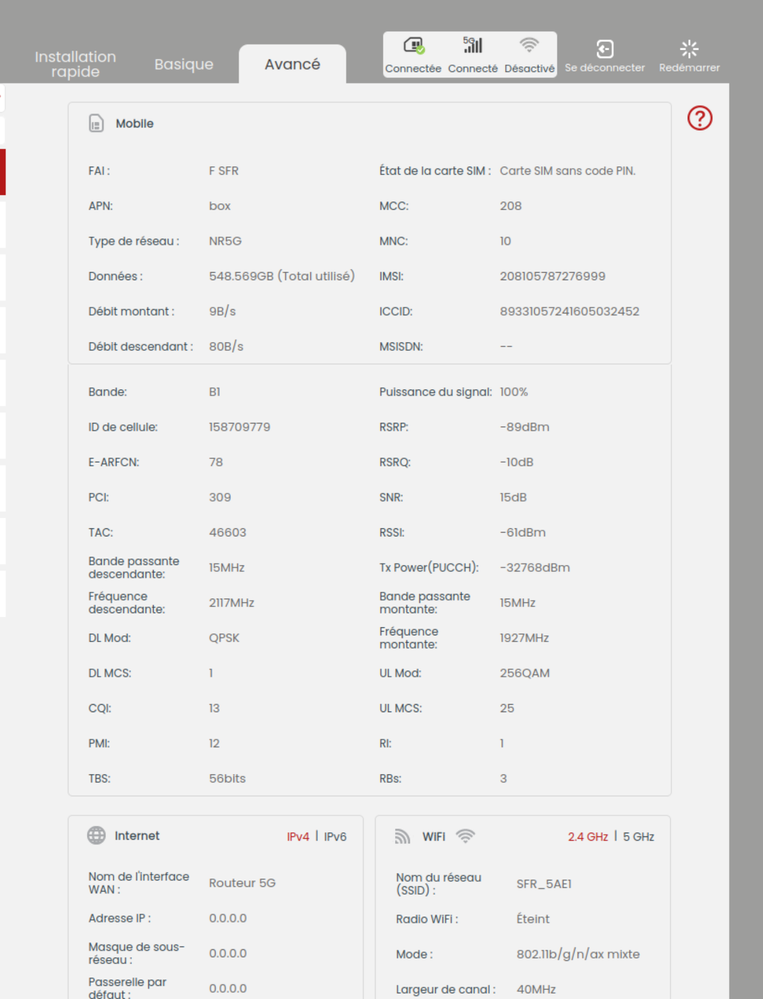Image resolution: width=763 pixels, height=999 pixels.
Task: Select the Avancé tab
Action: tap(292, 62)
